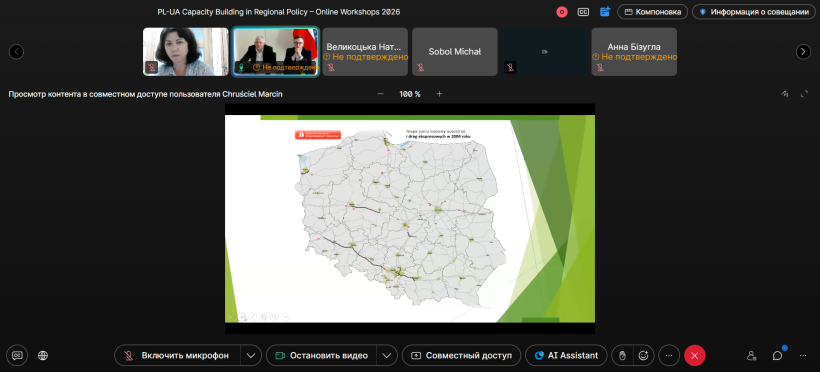This screenshot has width=820, height=372.
Task: Click muted mic icon on Анна Бізугла tile
Action: tap(600, 67)
